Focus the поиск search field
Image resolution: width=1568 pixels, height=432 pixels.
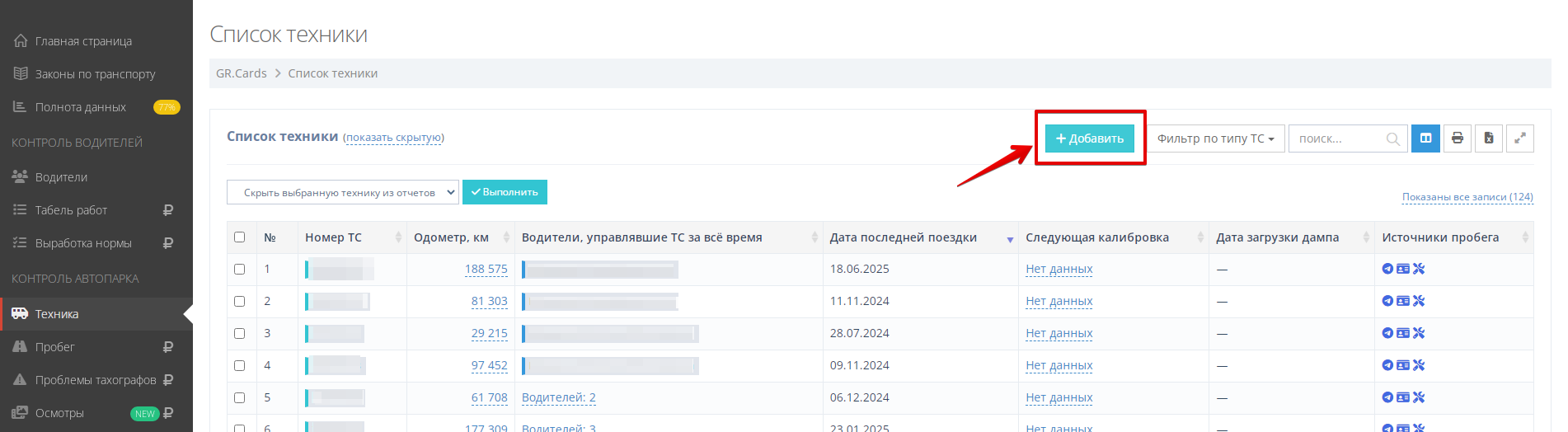(1337, 139)
